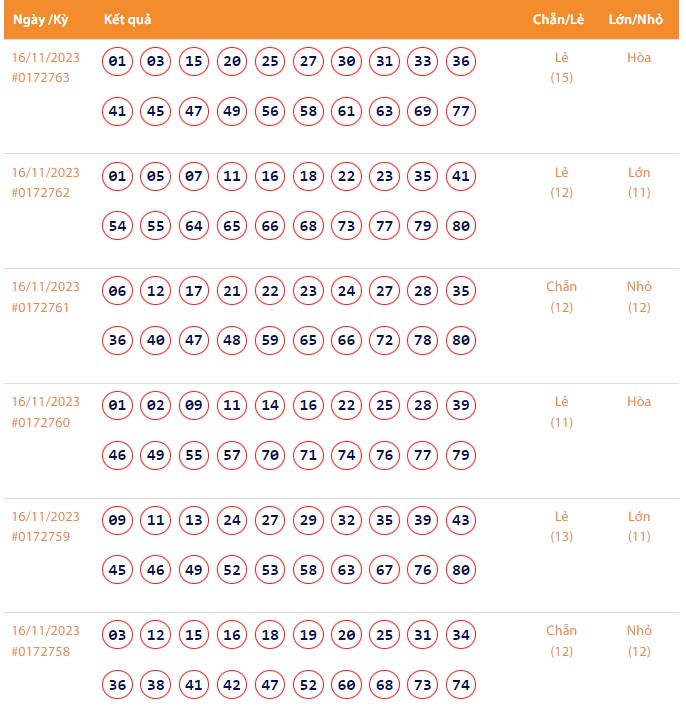
Task: Select ball 54 in draw #0172762
Action: click(118, 226)
